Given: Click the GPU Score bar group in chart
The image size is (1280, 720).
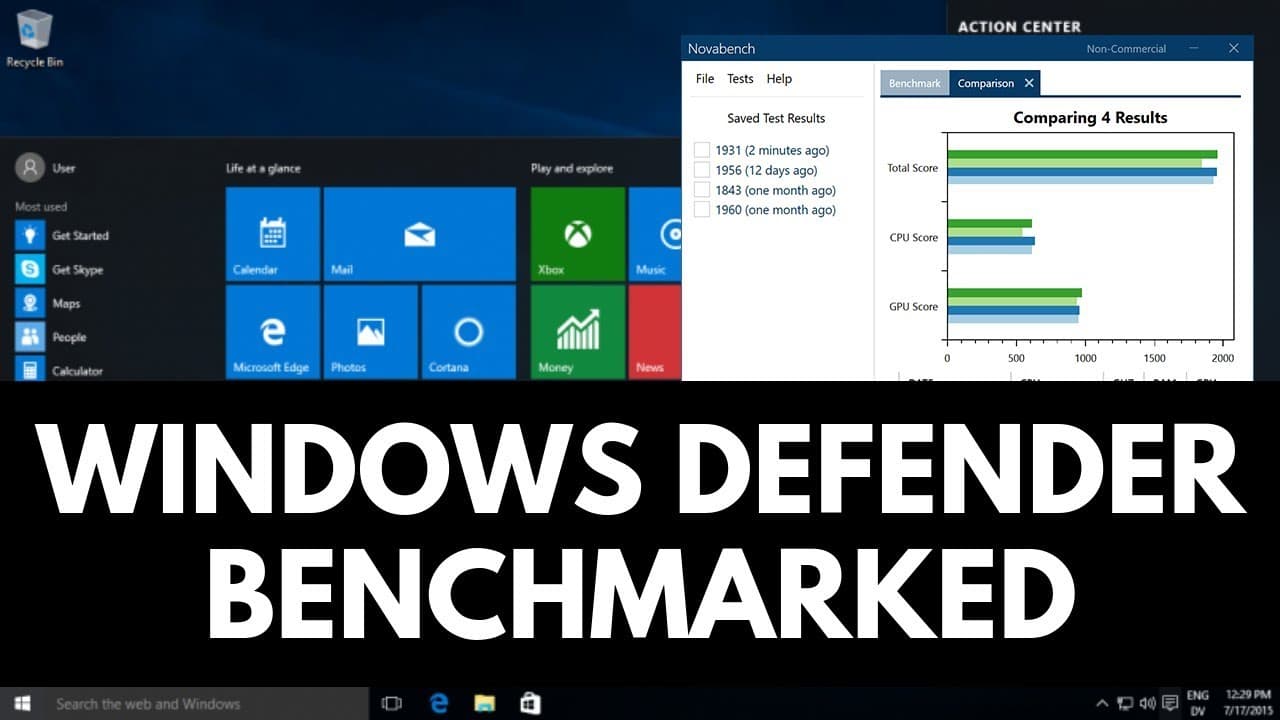Looking at the screenshot, I should (x=1015, y=306).
